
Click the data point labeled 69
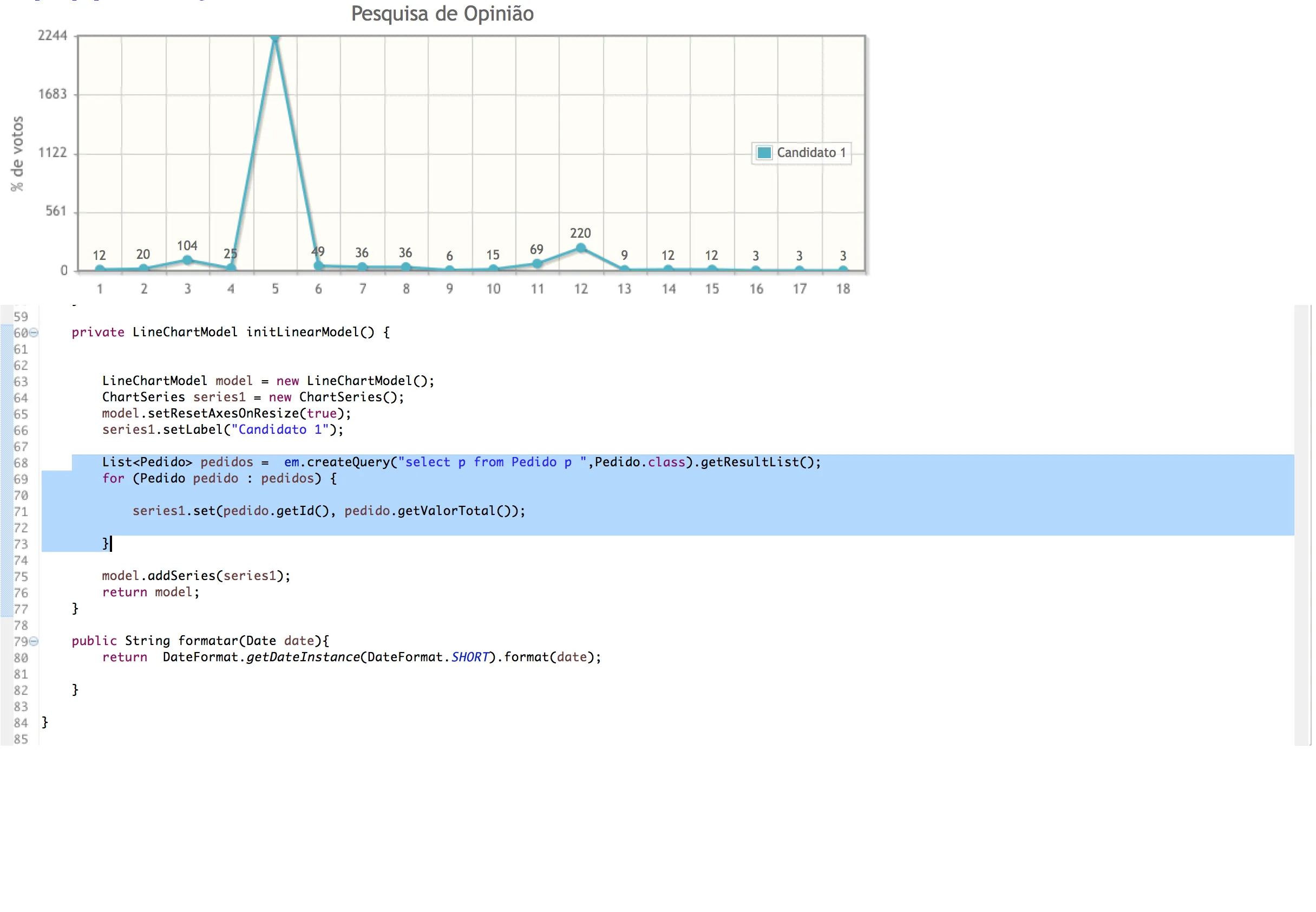537,263
